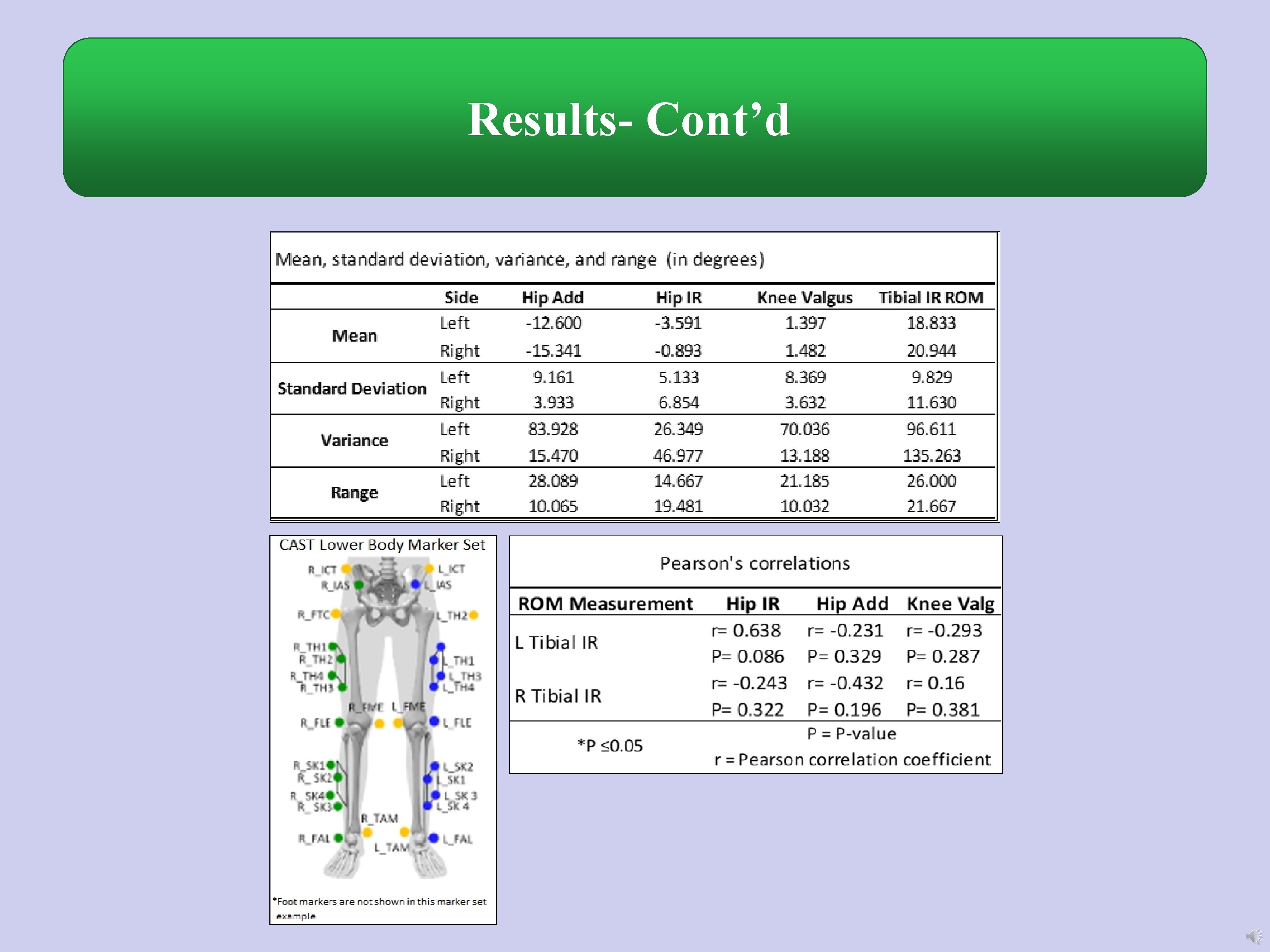
Task: Click the CAST Lower Body Marker Set heading
Action: [x=382, y=545]
